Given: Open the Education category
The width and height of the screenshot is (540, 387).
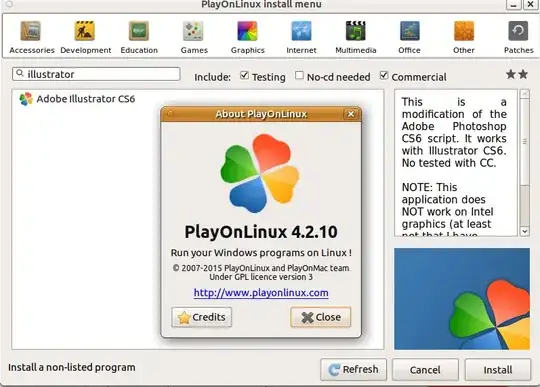Looking at the screenshot, I should pos(139,37).
